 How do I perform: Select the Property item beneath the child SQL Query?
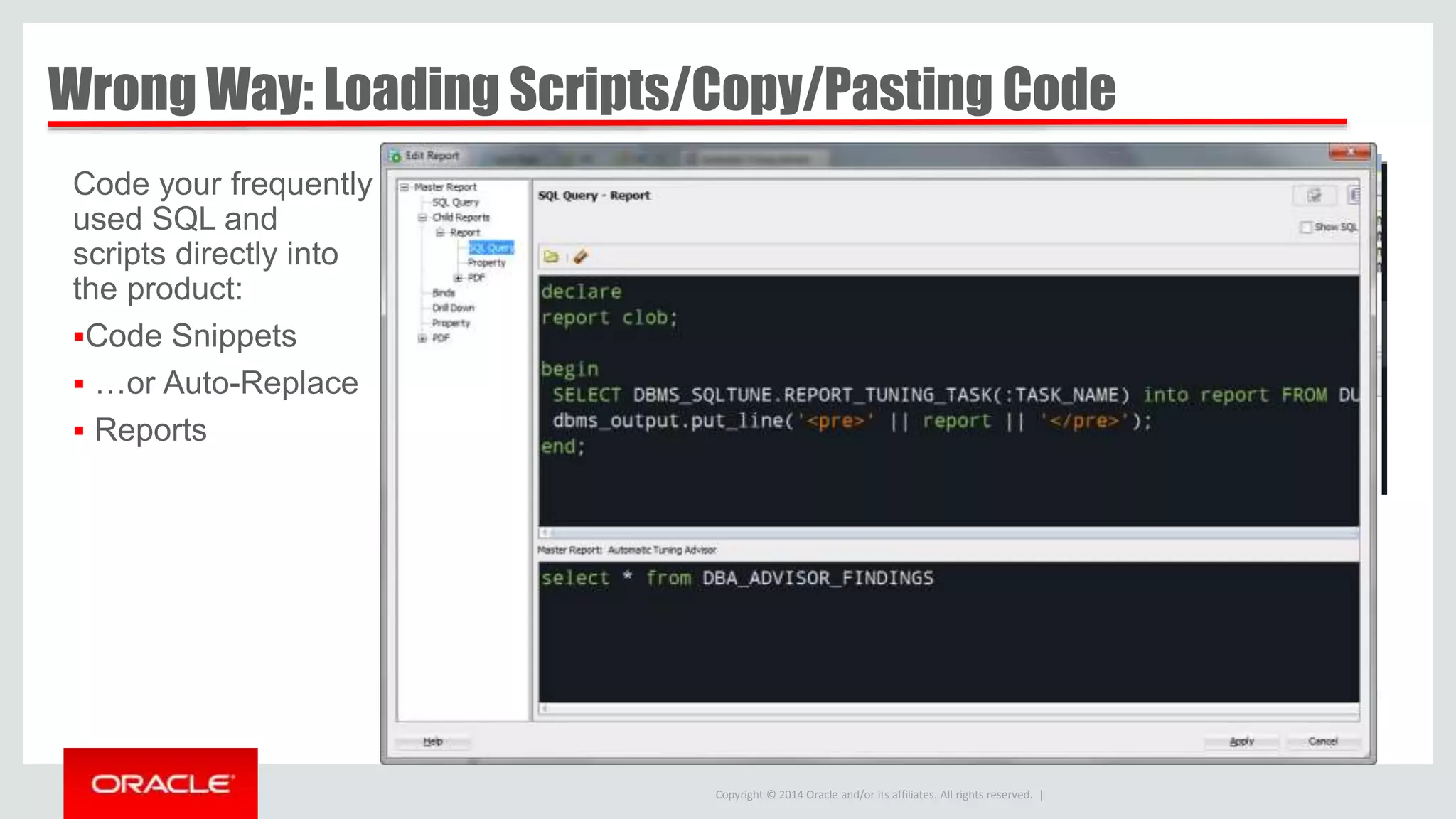click(x=486, y=263)
